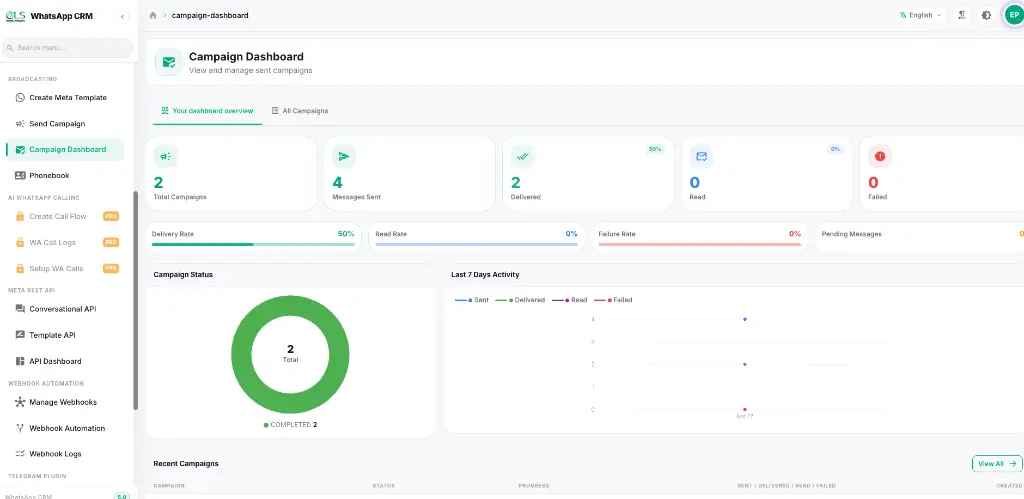Image resolution: width=1024 pixels, height=499 pixels.
Task: Open Webhook Automation in the sidebar
Action: (x=65, y=428)
